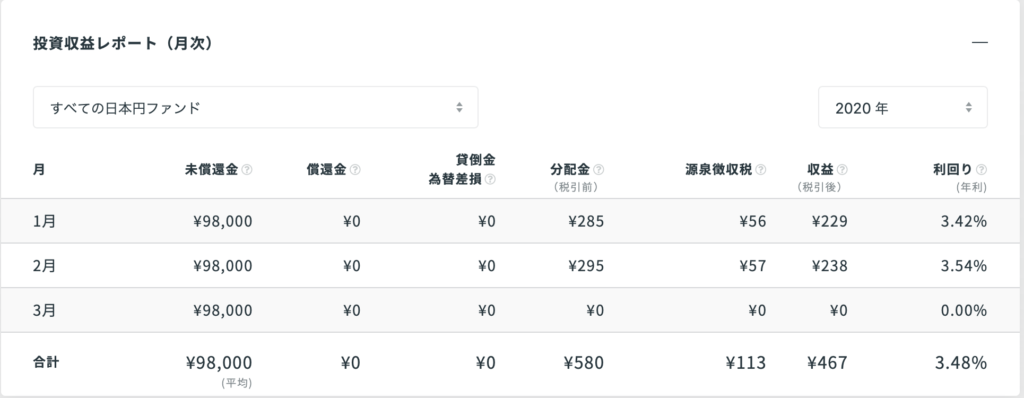Click the 合計 total row label
1024x398 pixels.
tap(46, 362)
